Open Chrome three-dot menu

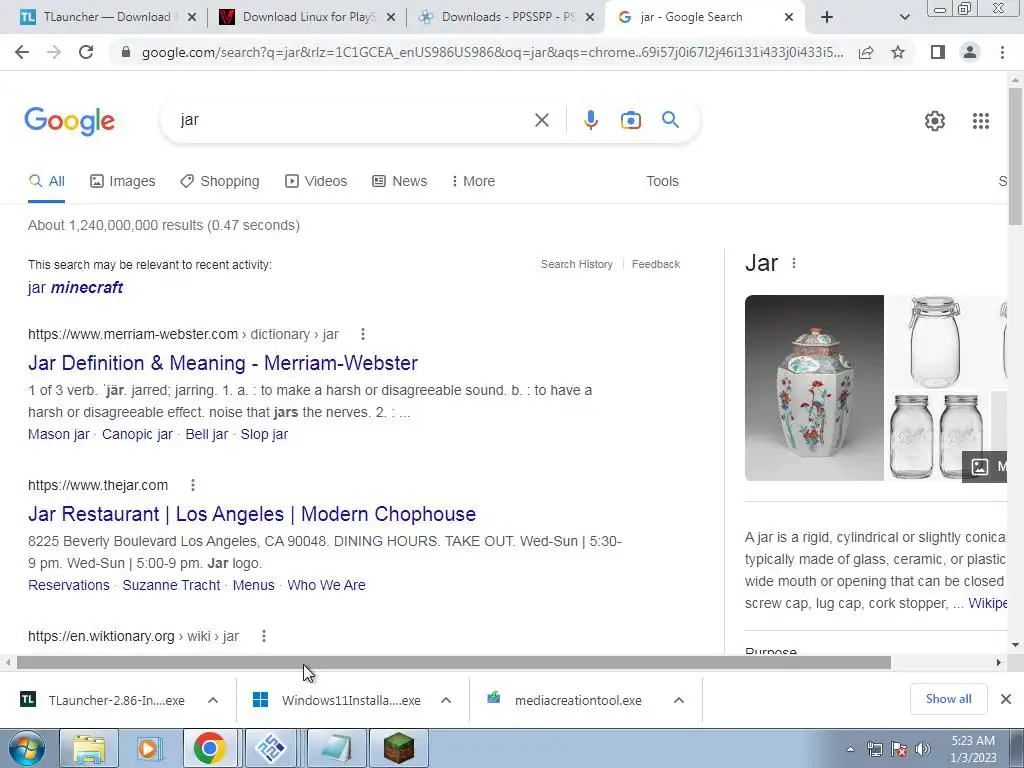coord(1002,52)
